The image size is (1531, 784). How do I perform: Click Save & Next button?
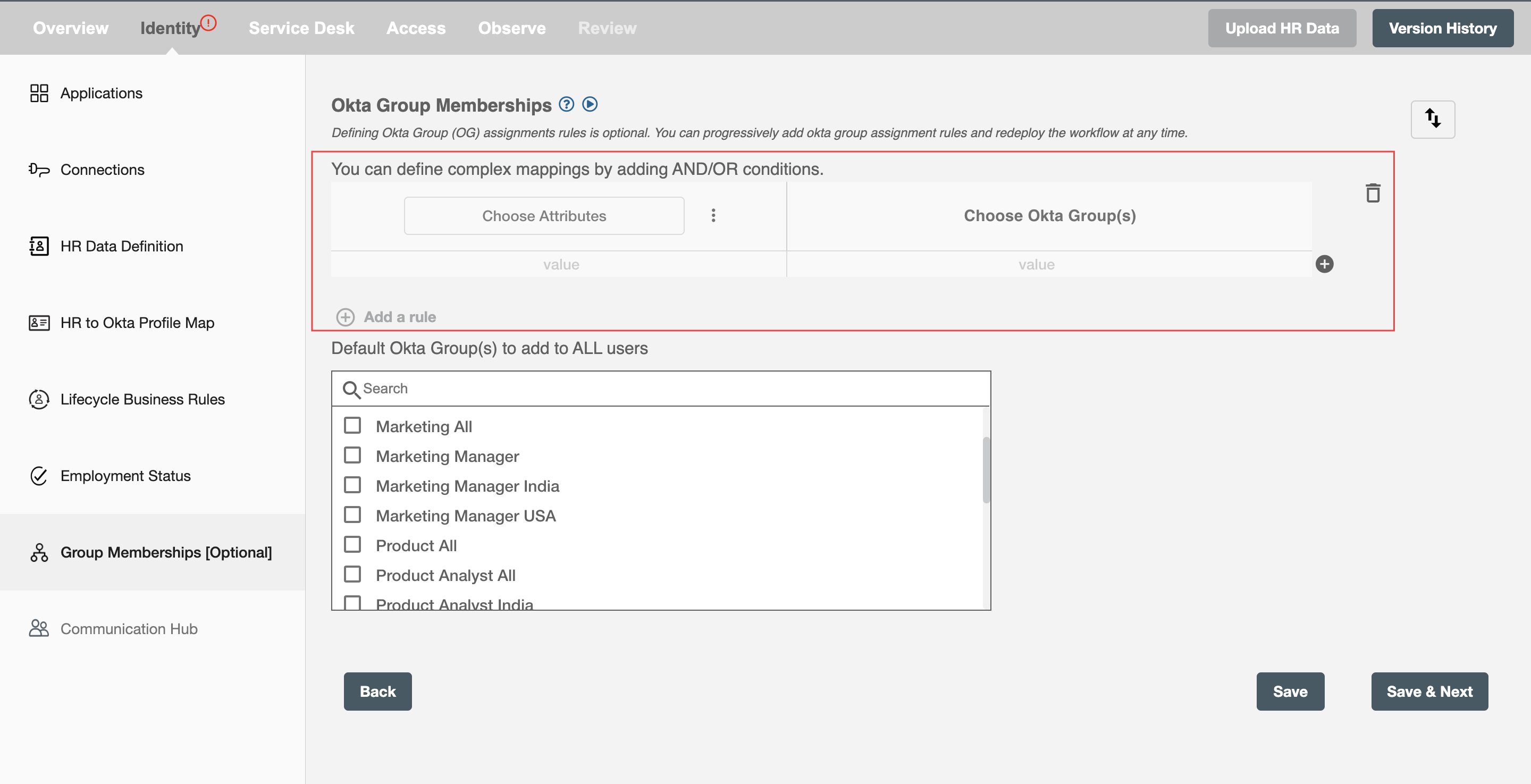point(1429,692)
